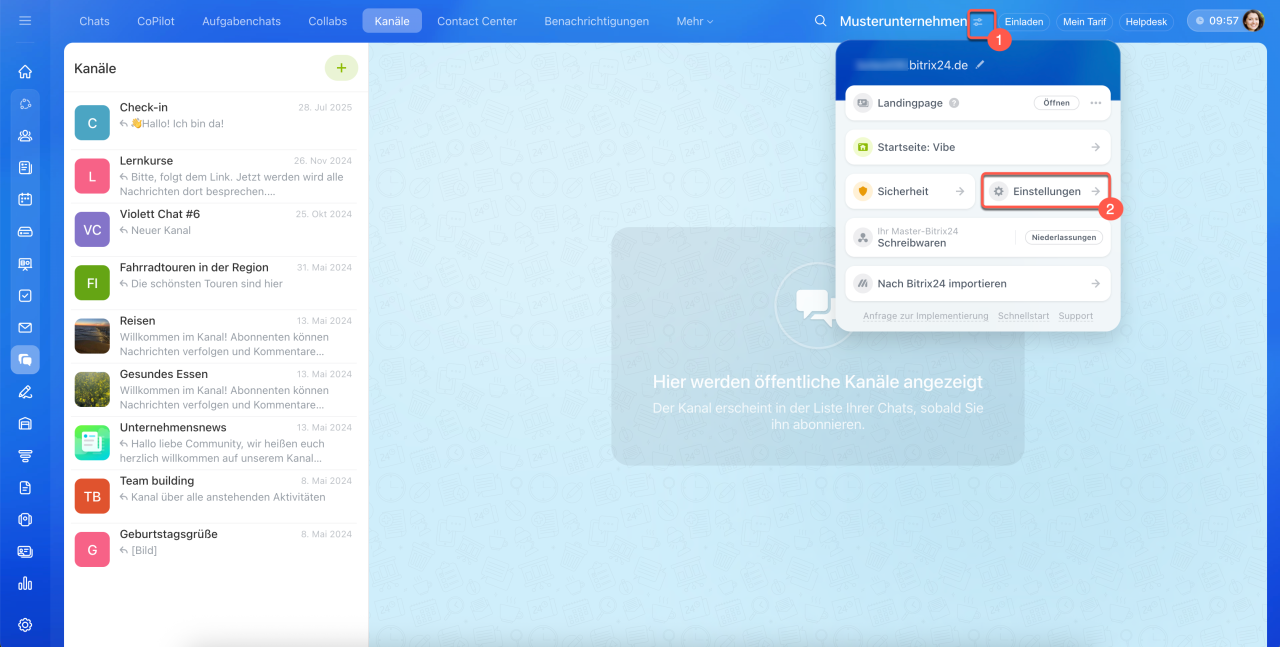Open the funnel/stack icon in the sidebar
This screenshot has width=1280, height=647.
(25, 455)
